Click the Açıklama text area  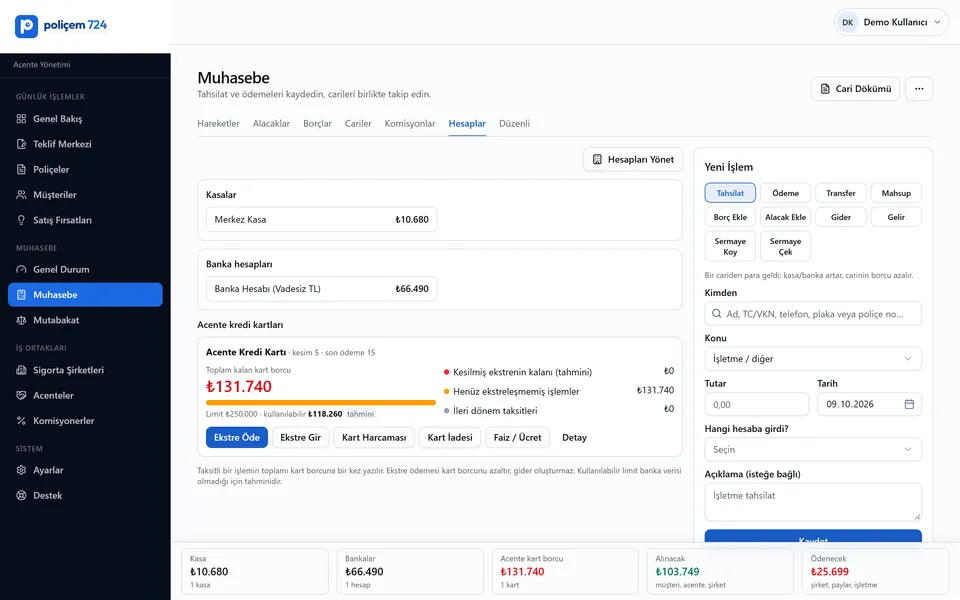813,502
